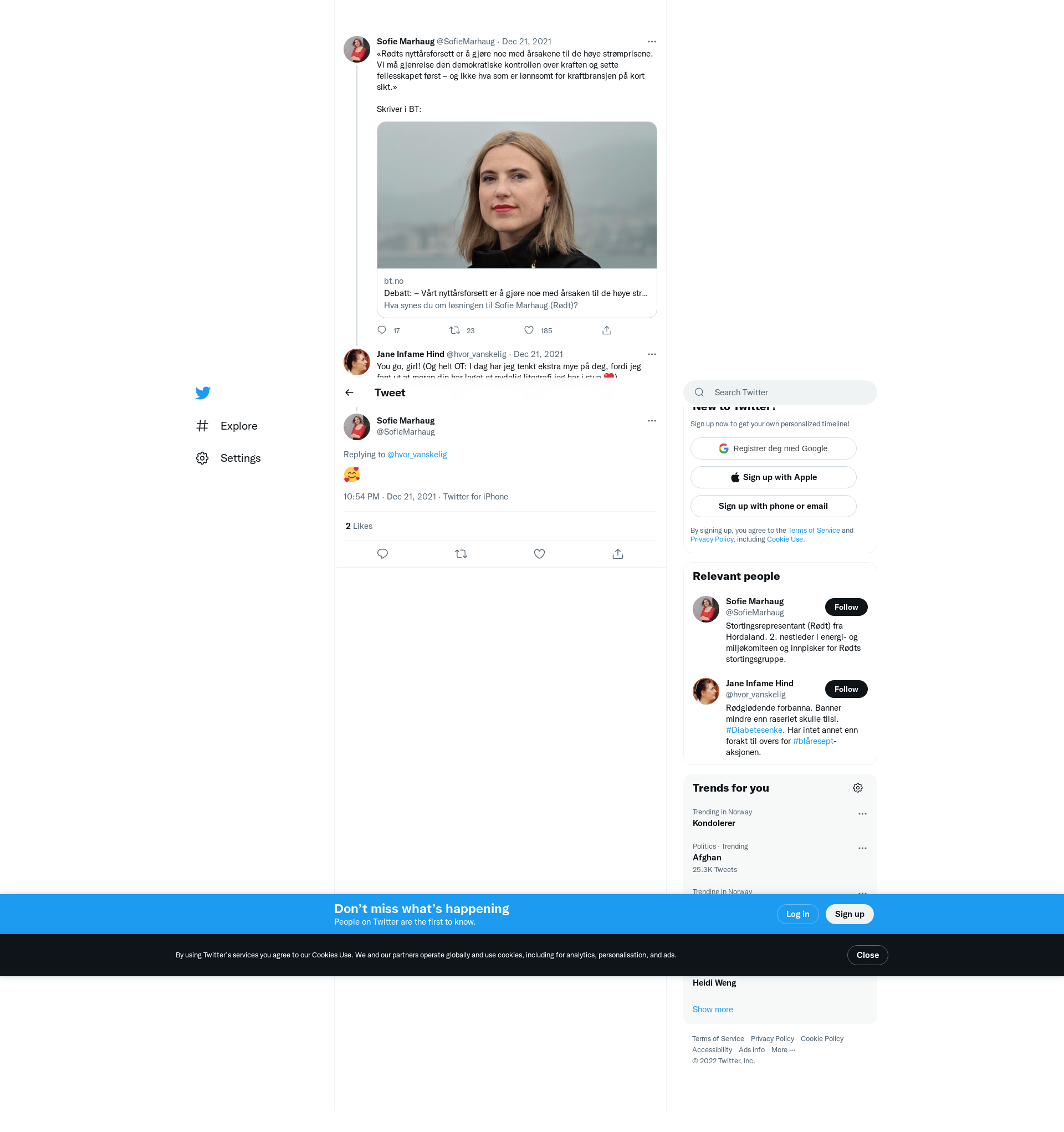Open more options on the emoji reply tweet
Image resolution: width=1064 pixels, height=1132 pixels.
(x=652, y=421)
